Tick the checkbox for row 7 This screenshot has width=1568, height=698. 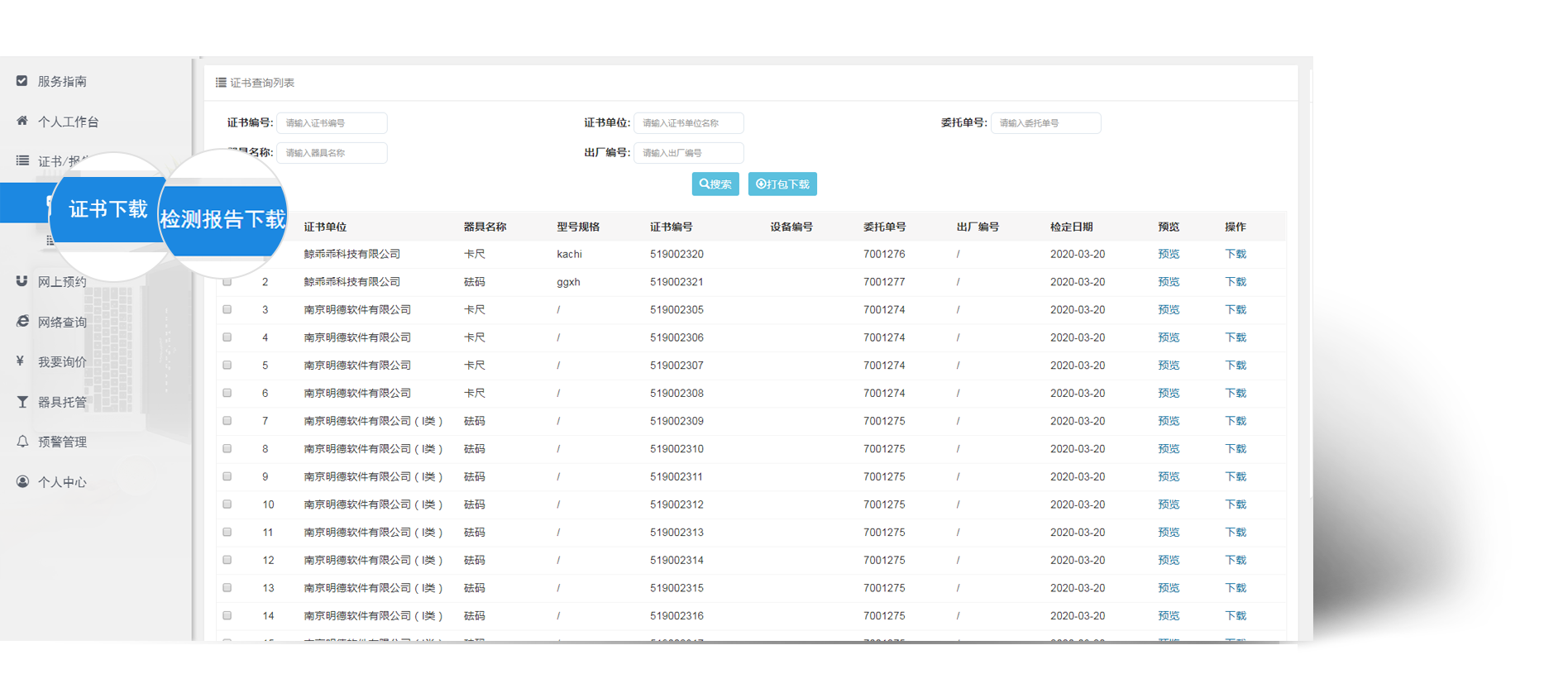click(227, 421)
